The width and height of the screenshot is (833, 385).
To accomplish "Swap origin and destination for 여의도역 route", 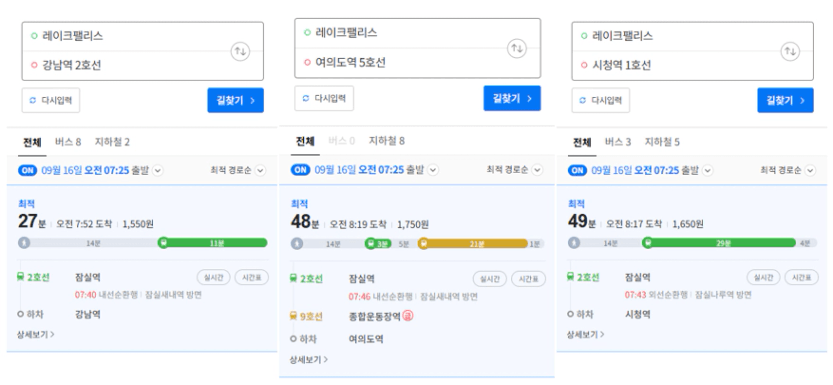I will click(x=517, y=48).
